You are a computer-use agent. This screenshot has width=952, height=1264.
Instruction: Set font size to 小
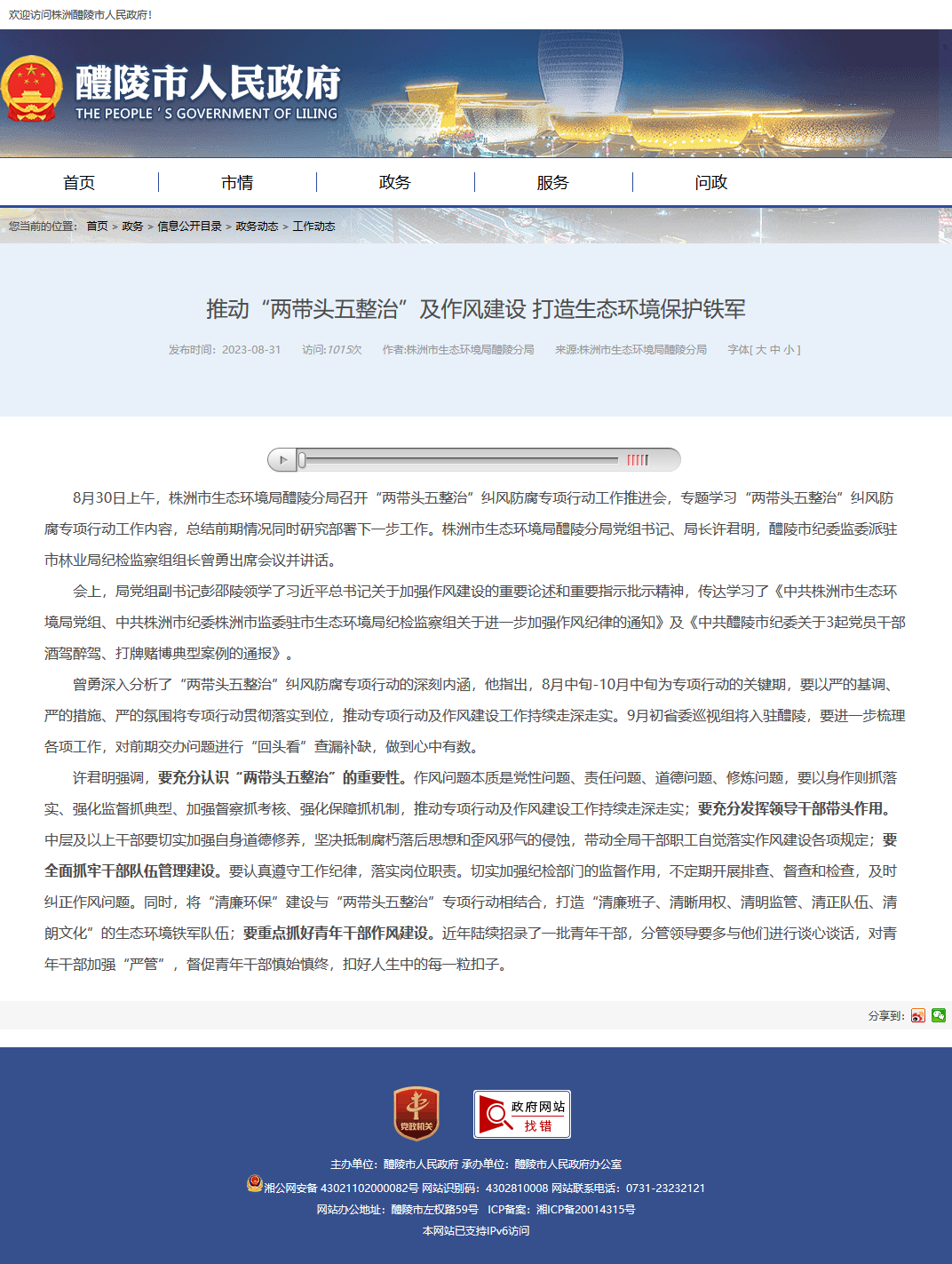[x=789, y=350]
